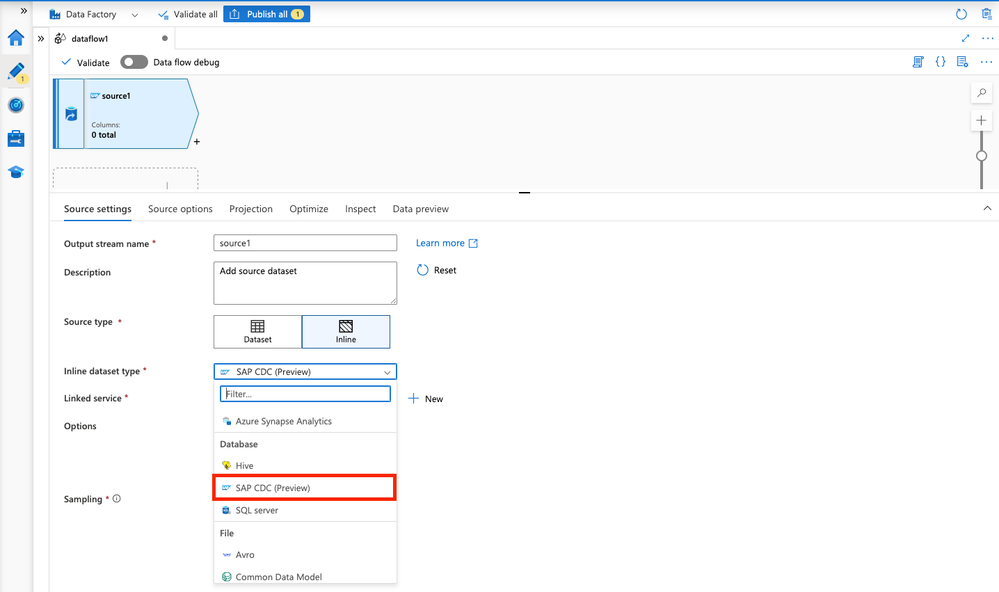
Task: Click the Output stream name field
Action: (305, 243)
